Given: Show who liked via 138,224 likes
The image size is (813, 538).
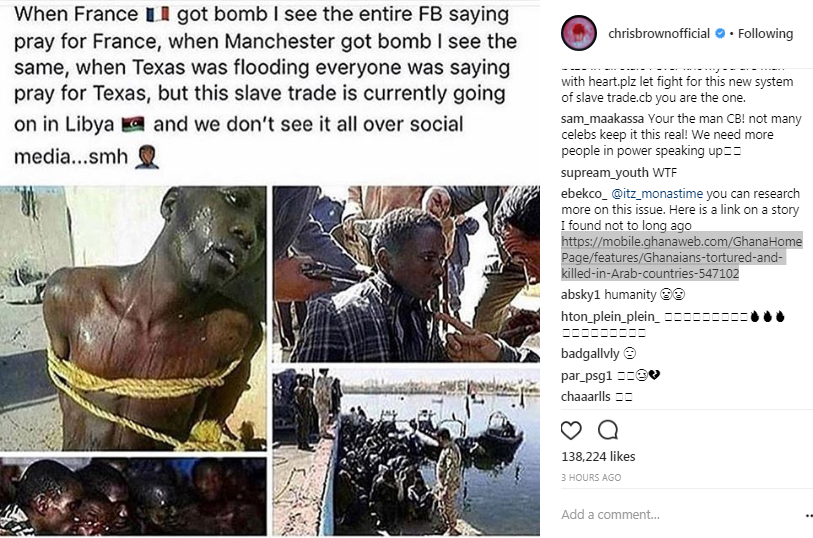Looking at the screenshot, I should click(x=598, y=457).
